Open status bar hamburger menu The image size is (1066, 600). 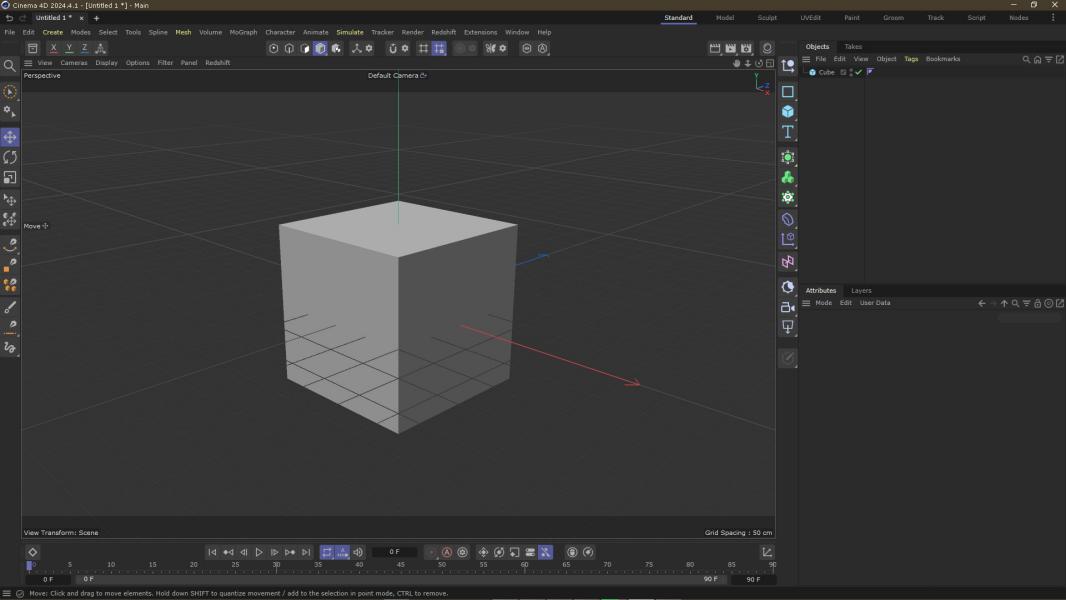click(7, 593)
